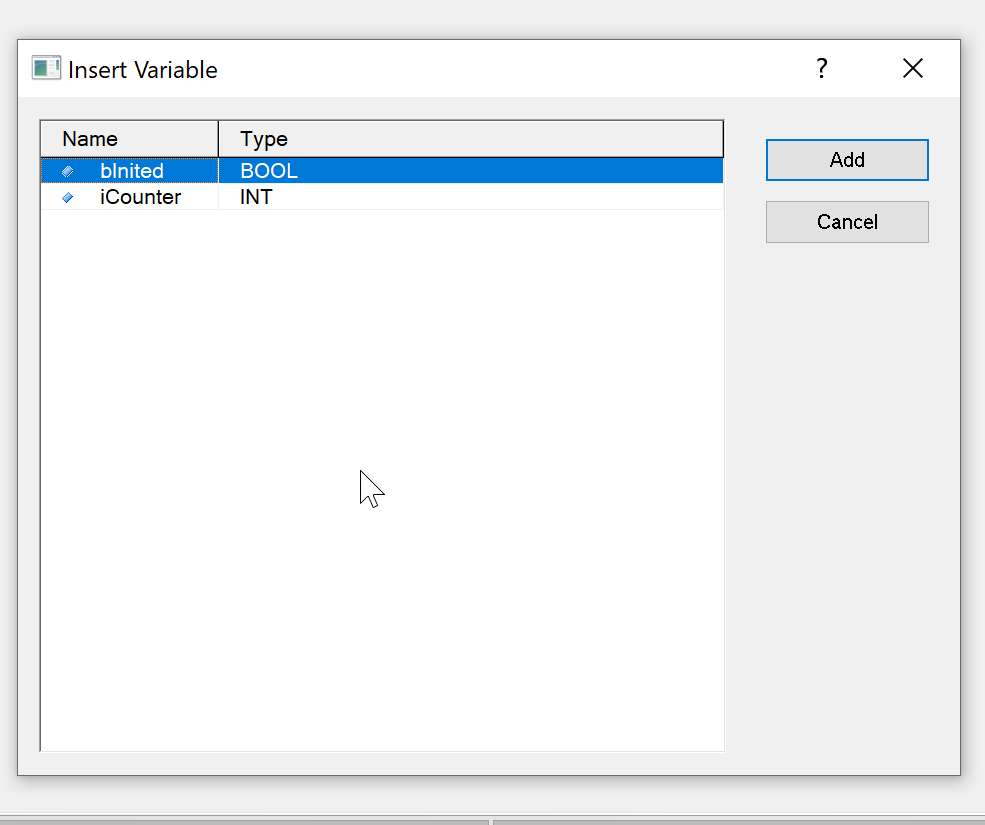Image resolution: width=985 pixels, height=825 pixels.
Task: Open the dialog help question mark
Action: (x=822, y=68)
